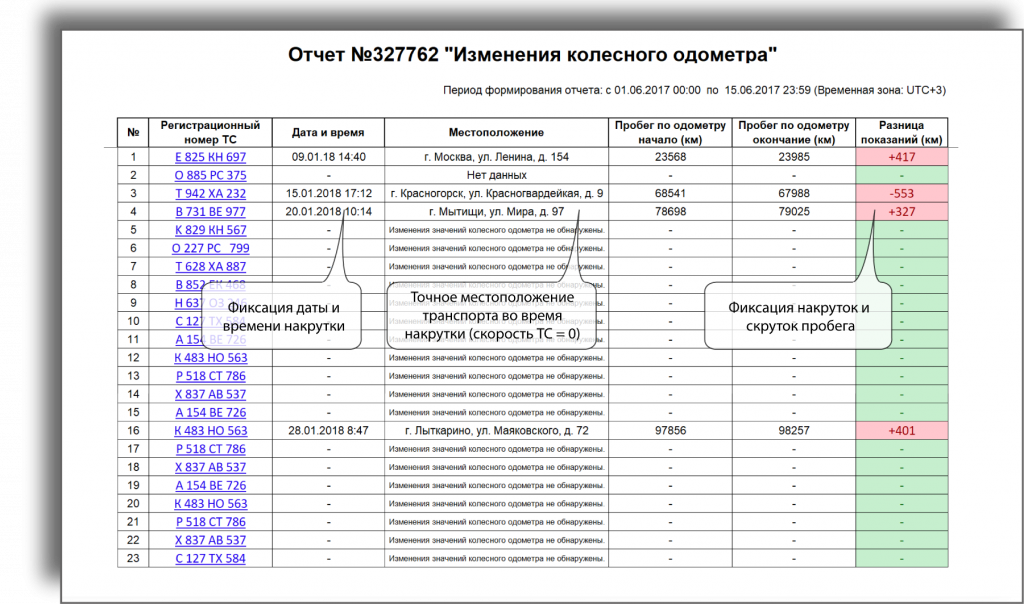The image size is (1024, 604).
Task: Open Р 518 СТ 786 link in row 21
Action: 210,522
